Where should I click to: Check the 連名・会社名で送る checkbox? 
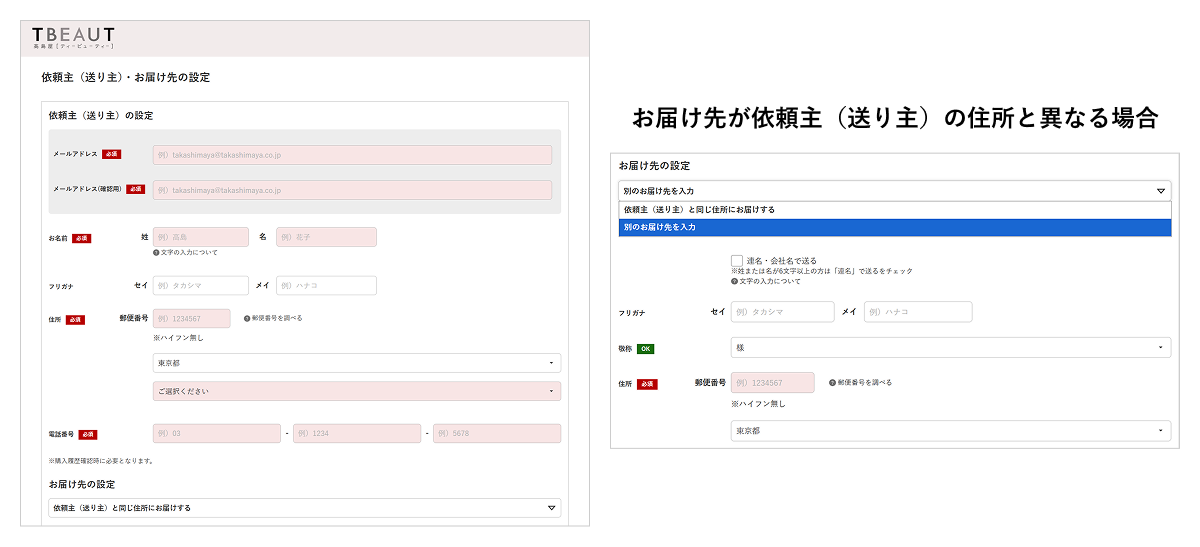coord(737,260)
